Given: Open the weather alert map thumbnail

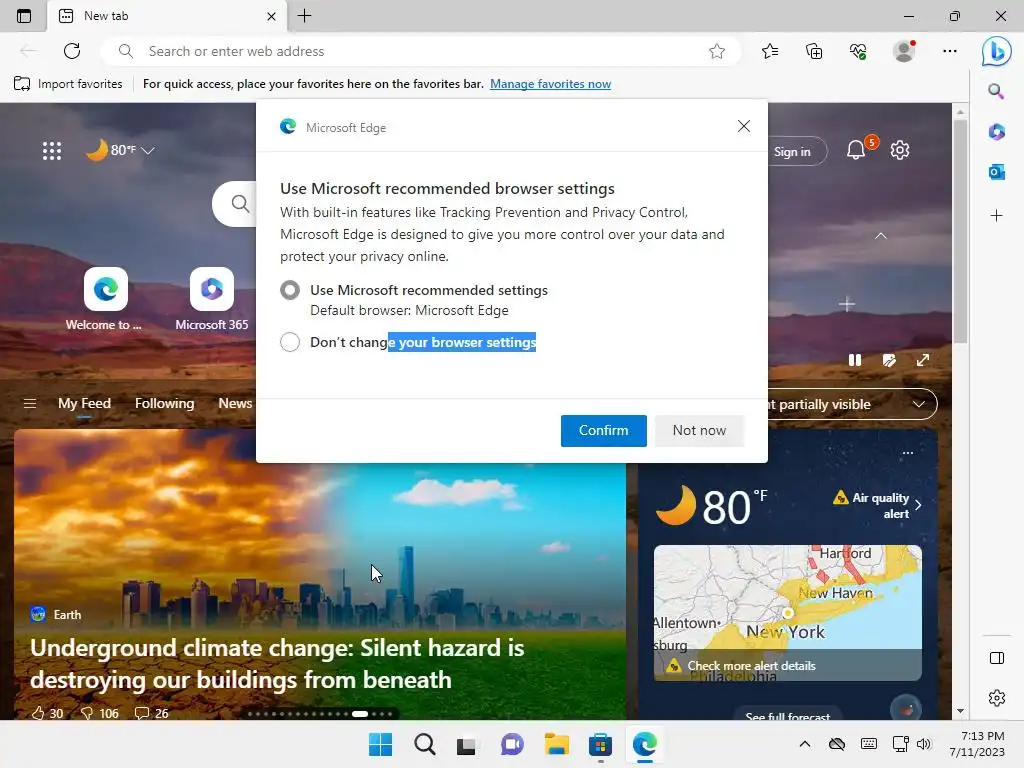Looking at the screenshot, I should [788, 613].
